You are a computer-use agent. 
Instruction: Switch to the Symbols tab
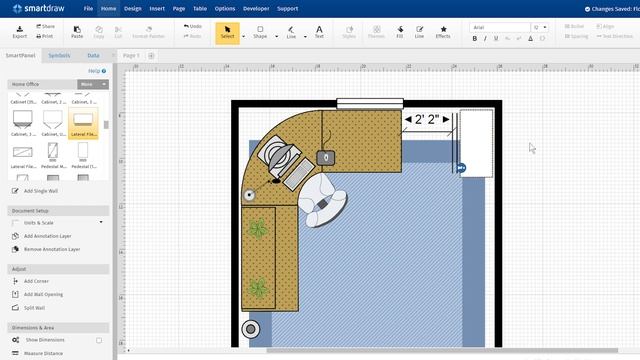pos(59,56)
